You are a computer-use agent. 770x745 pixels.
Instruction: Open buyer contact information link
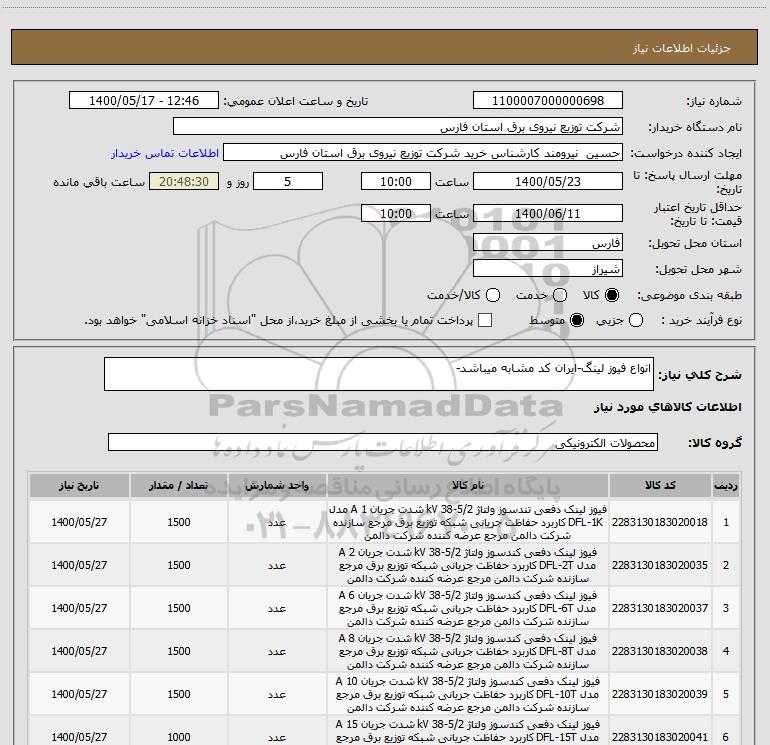pyautogui.click(x=165, y=153)
